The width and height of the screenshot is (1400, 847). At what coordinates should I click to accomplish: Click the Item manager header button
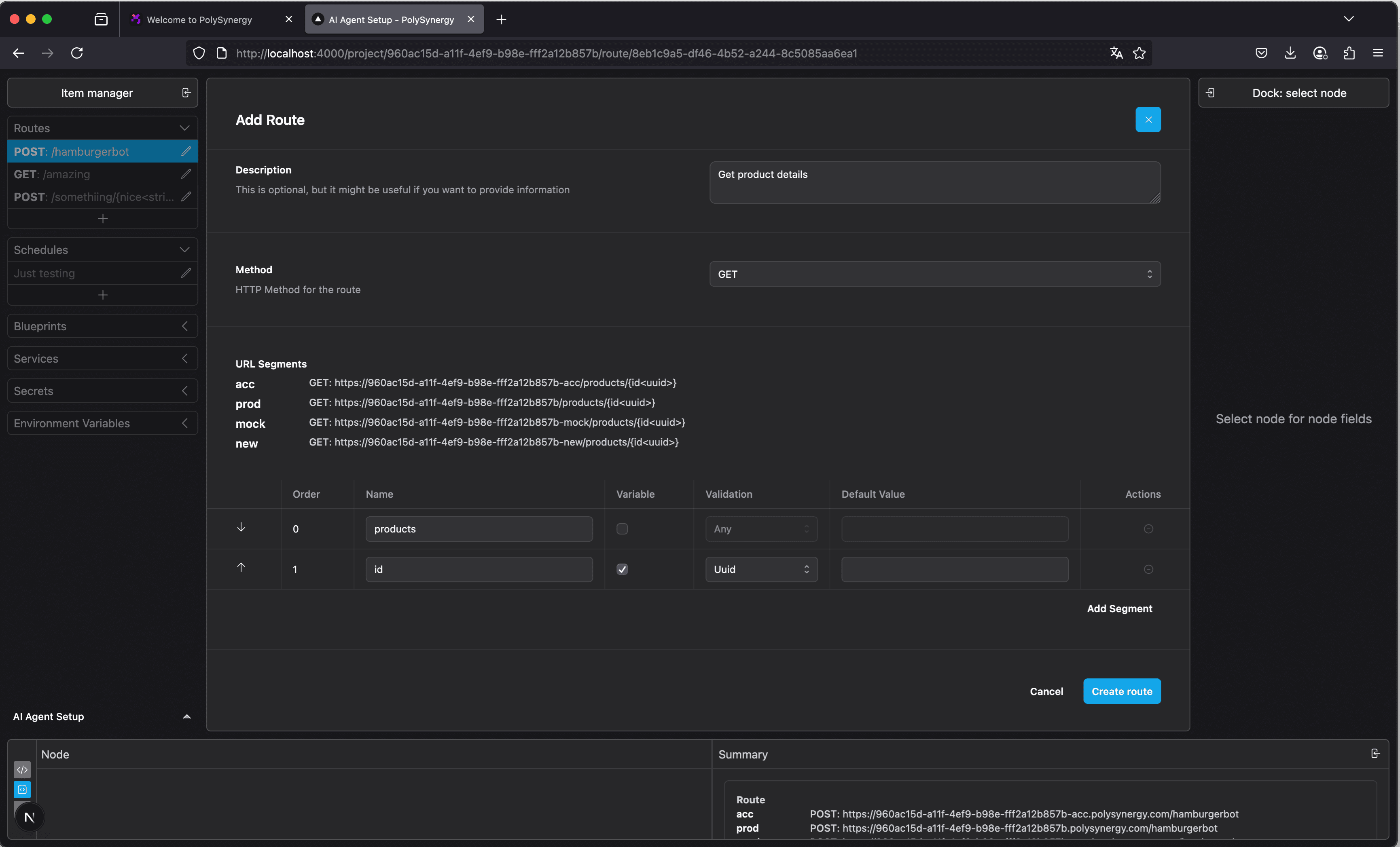(102, 93)
